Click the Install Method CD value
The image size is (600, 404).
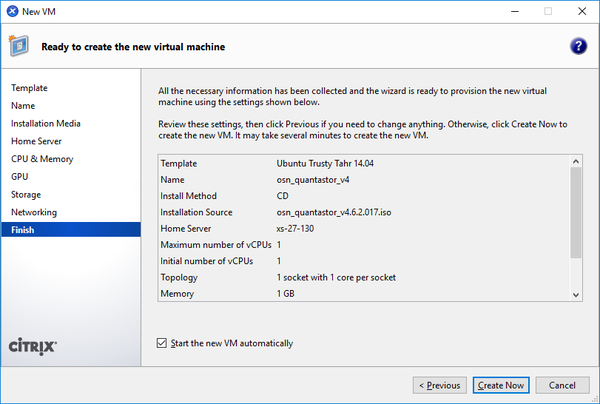click(282, 196)
